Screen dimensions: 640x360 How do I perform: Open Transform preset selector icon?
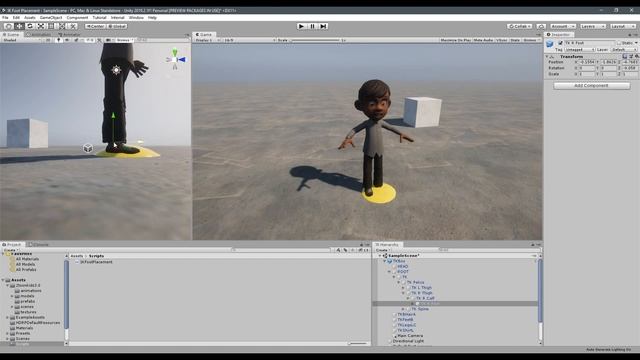[x=631, y=56]
